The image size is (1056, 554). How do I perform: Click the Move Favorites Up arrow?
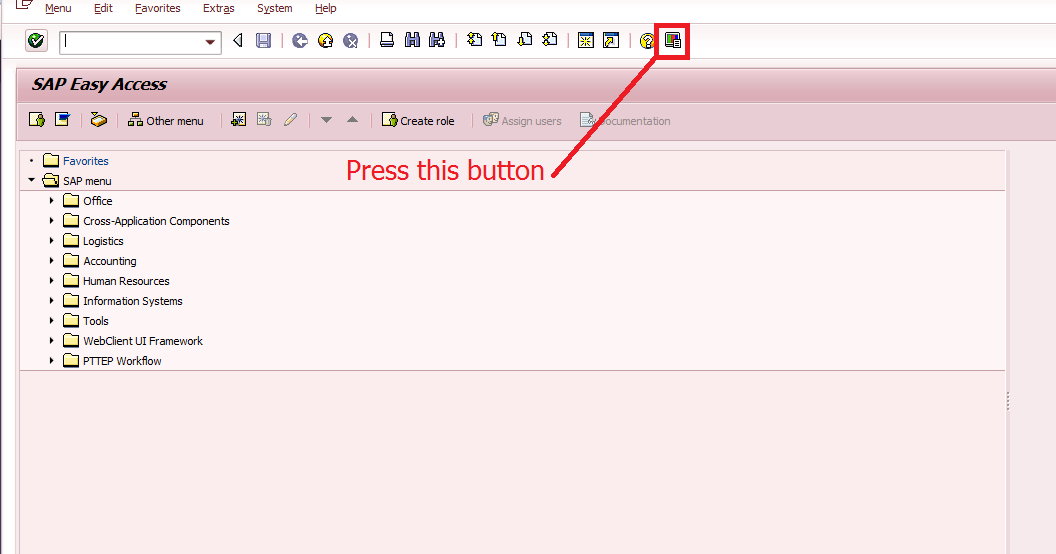point(352,120)
